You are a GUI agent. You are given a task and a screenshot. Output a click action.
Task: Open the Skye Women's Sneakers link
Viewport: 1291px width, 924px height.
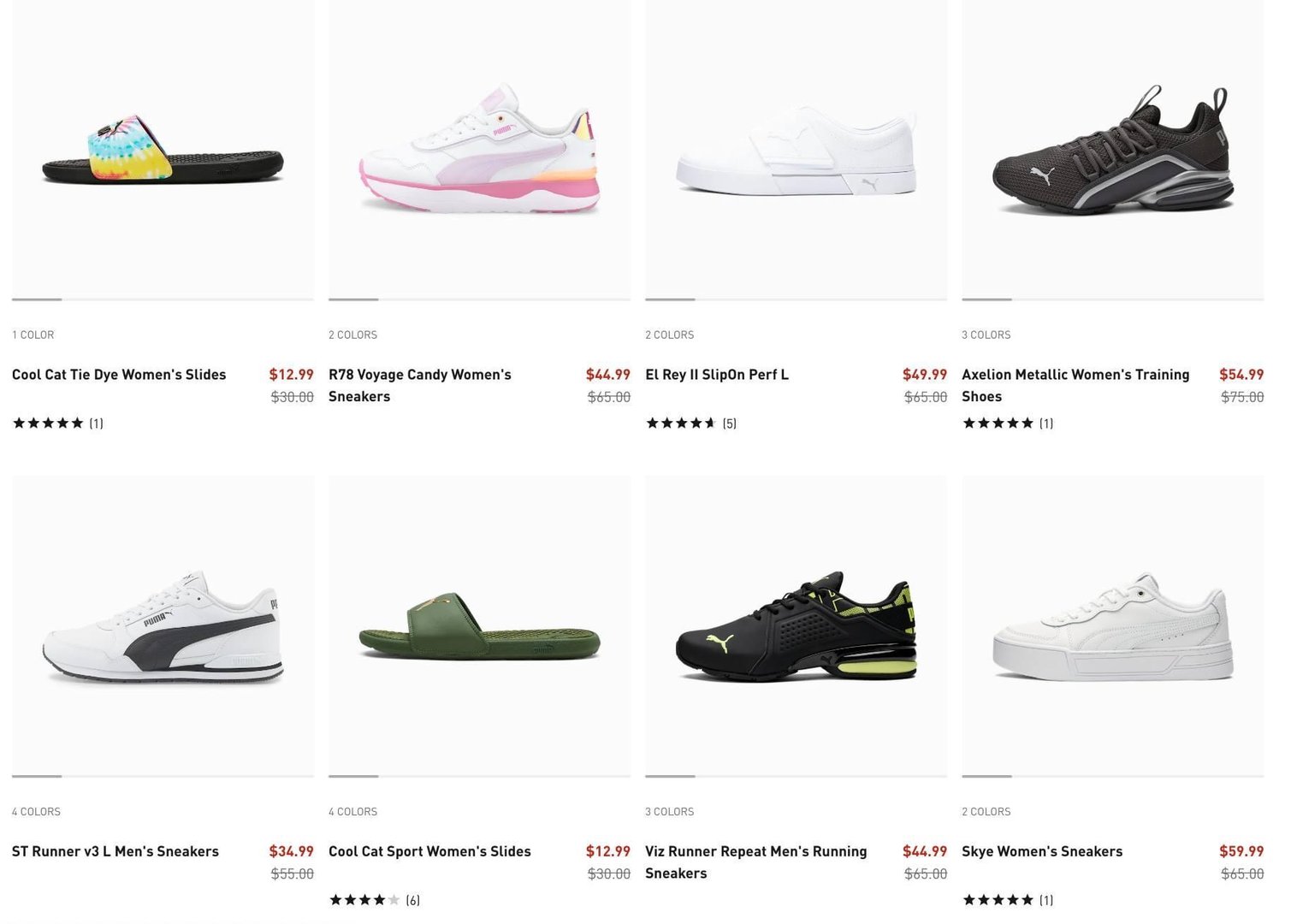pos(1042,851)
